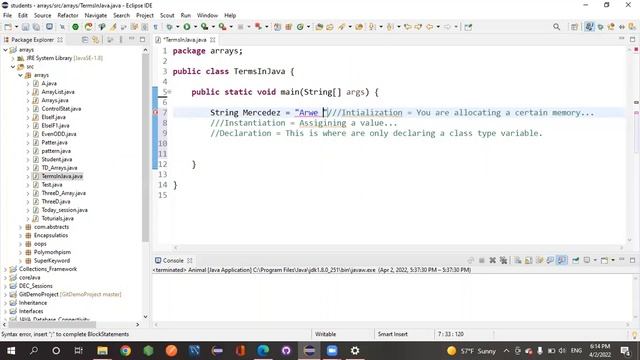This screenshot has width=640, height=360.
Task: Select the Inheritance project
Action: [x=33, y=303]
